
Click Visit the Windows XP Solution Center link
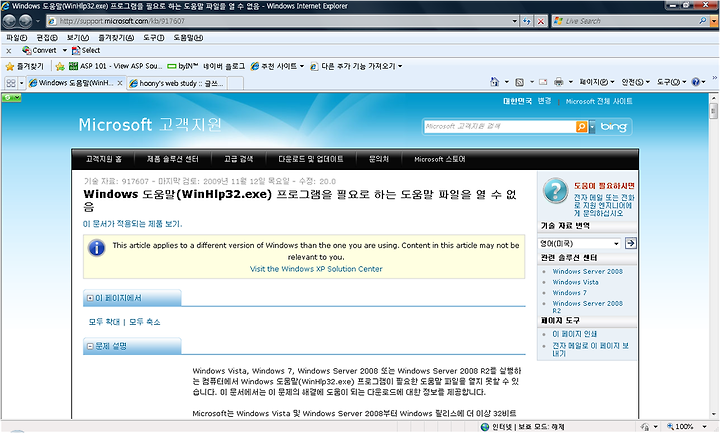316,269
